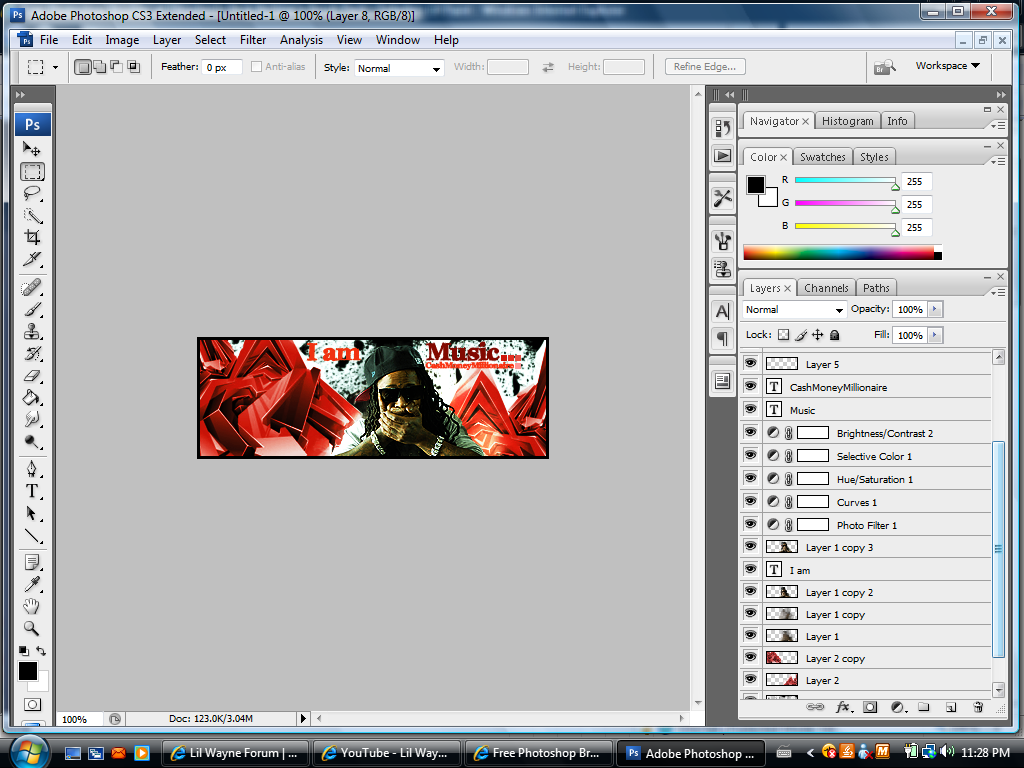Open the Fill slider arrow
The image size is (1024, 768).
tap(935, 335)
